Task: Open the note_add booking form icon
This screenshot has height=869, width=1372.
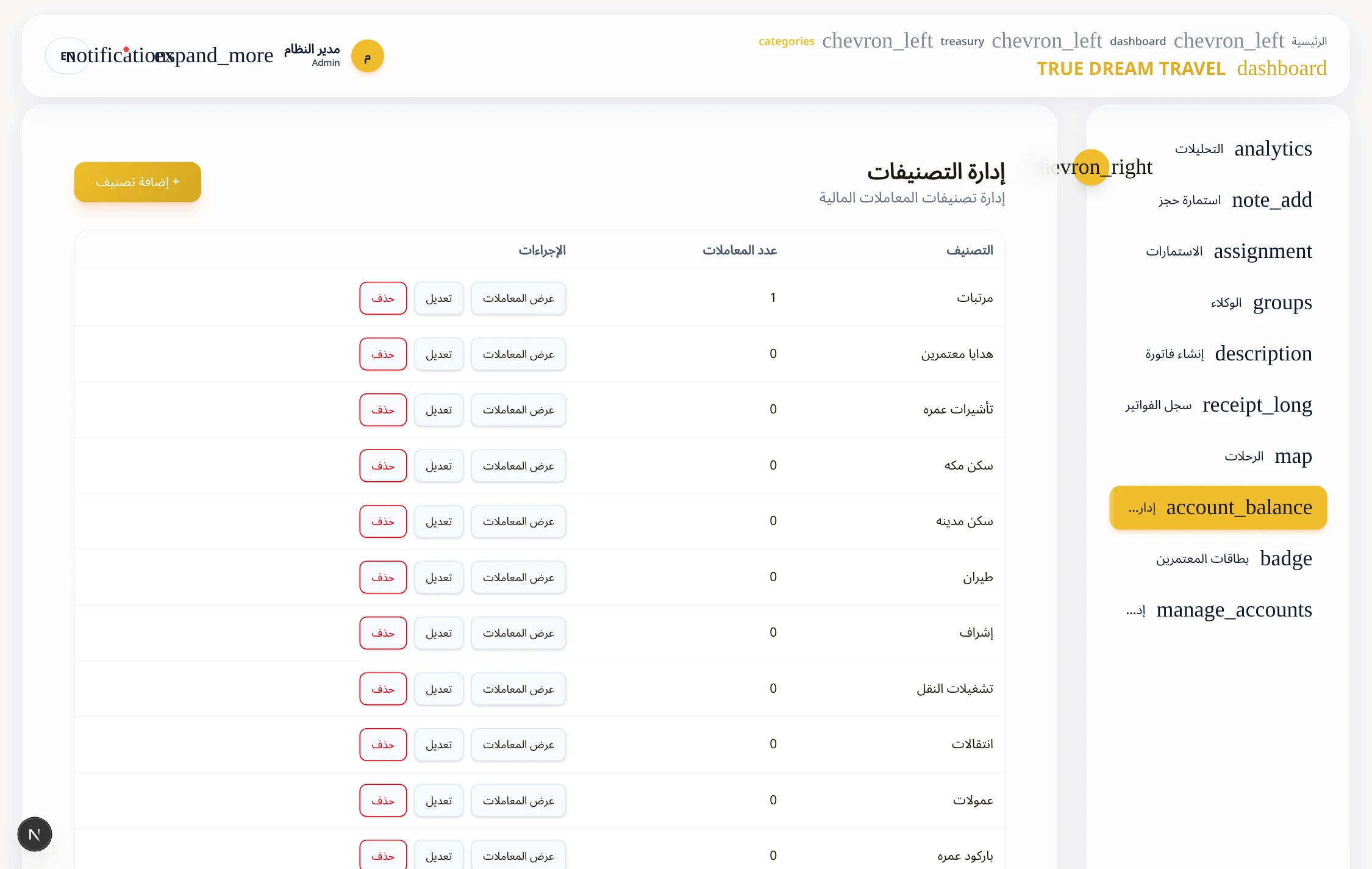Action: (x=1271, y=200)
